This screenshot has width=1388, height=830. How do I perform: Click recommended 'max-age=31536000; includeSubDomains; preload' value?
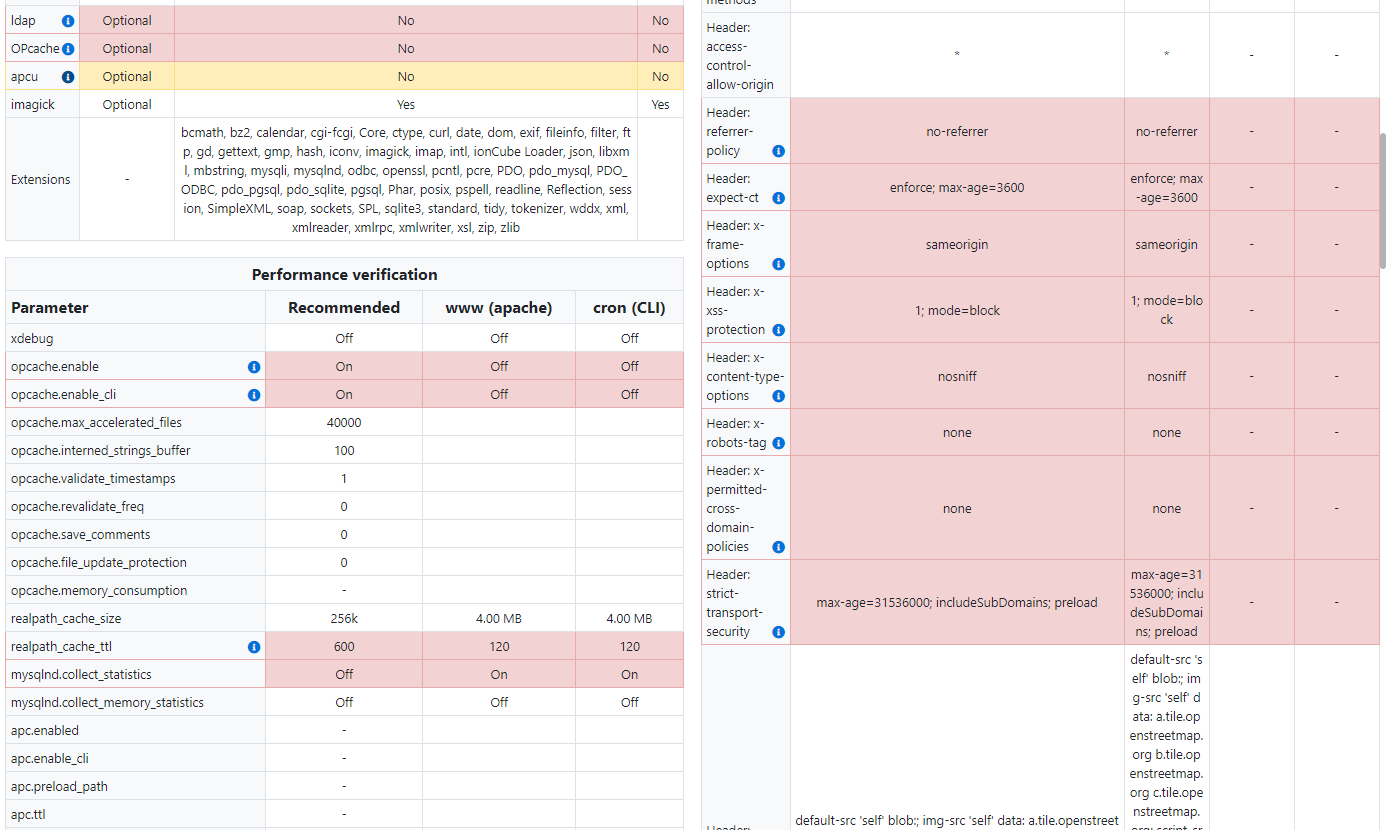(957, 603)
